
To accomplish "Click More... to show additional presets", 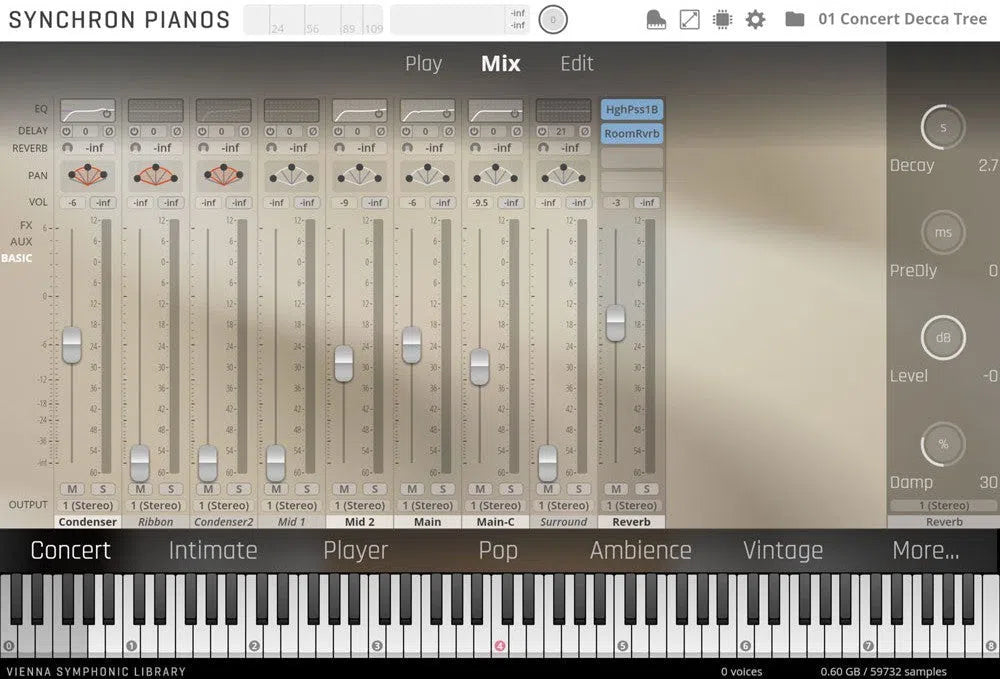I will pyautogui.click(x=925, y=550).
